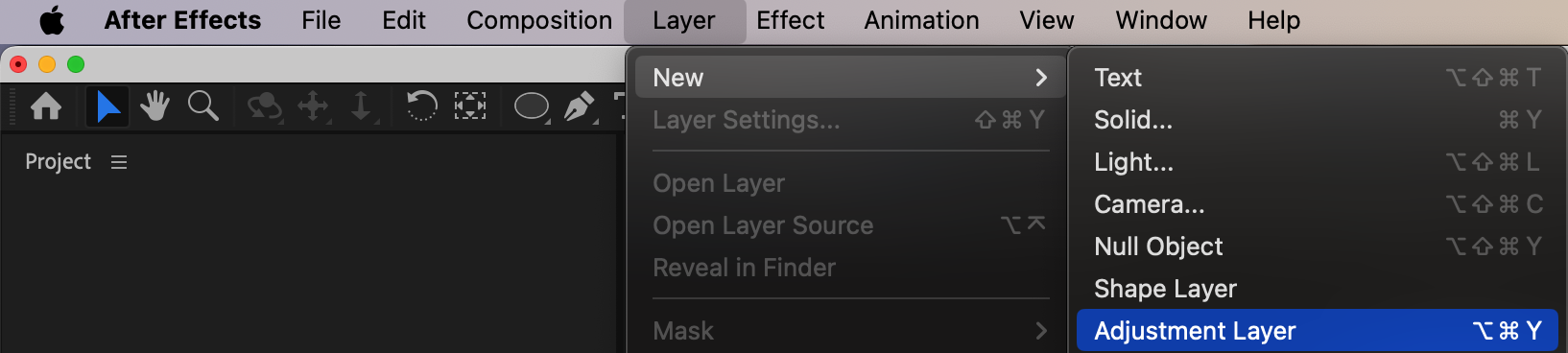Open the Apple menu
This screenshot has height=353, width=1568.
[52, 20]
